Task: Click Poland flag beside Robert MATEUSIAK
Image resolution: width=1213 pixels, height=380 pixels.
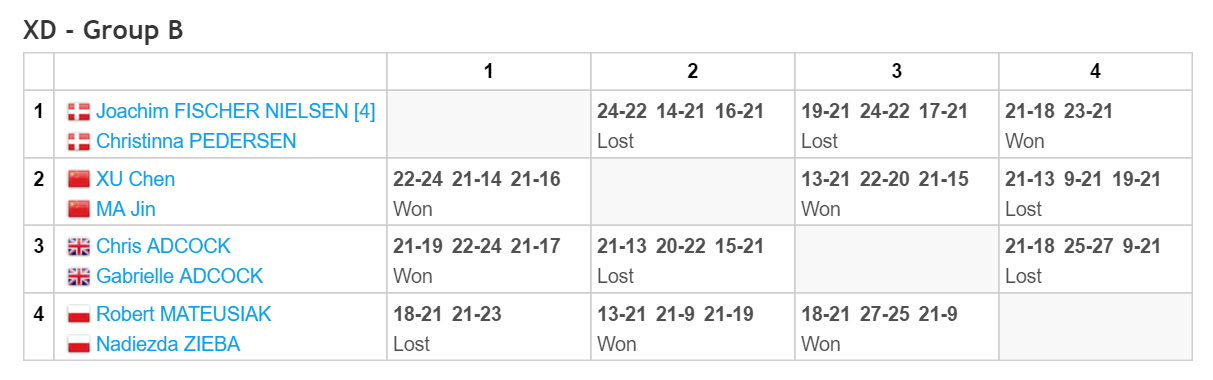Action: coord(78,315)
